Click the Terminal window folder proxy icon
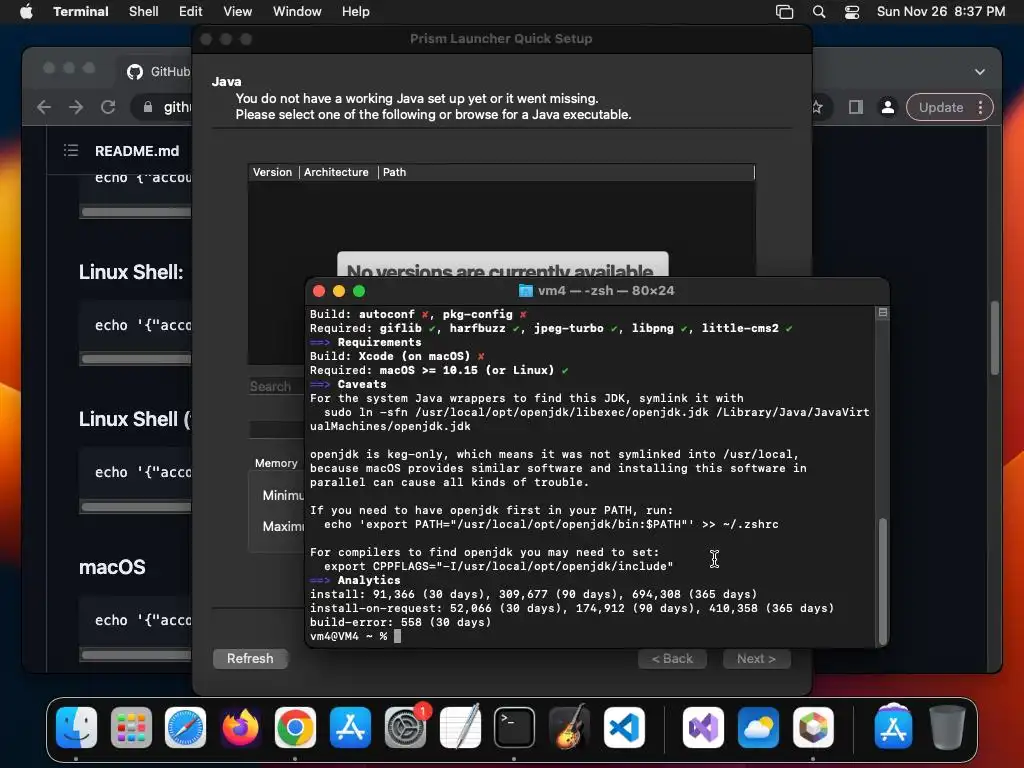Screen dimensions: 1024x768 click(525, 291)
